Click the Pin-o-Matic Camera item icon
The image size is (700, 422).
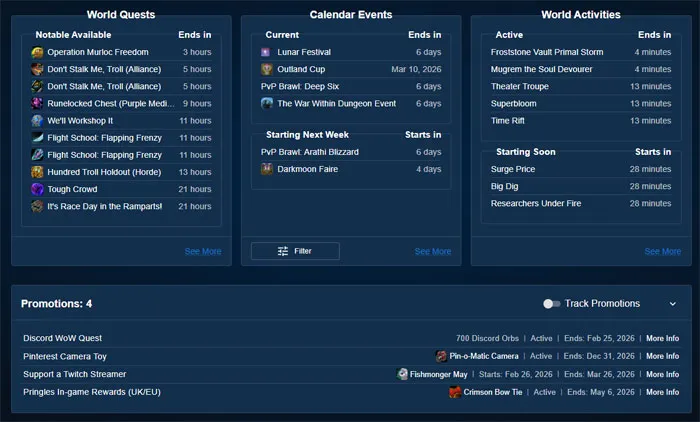click(441, 356)
